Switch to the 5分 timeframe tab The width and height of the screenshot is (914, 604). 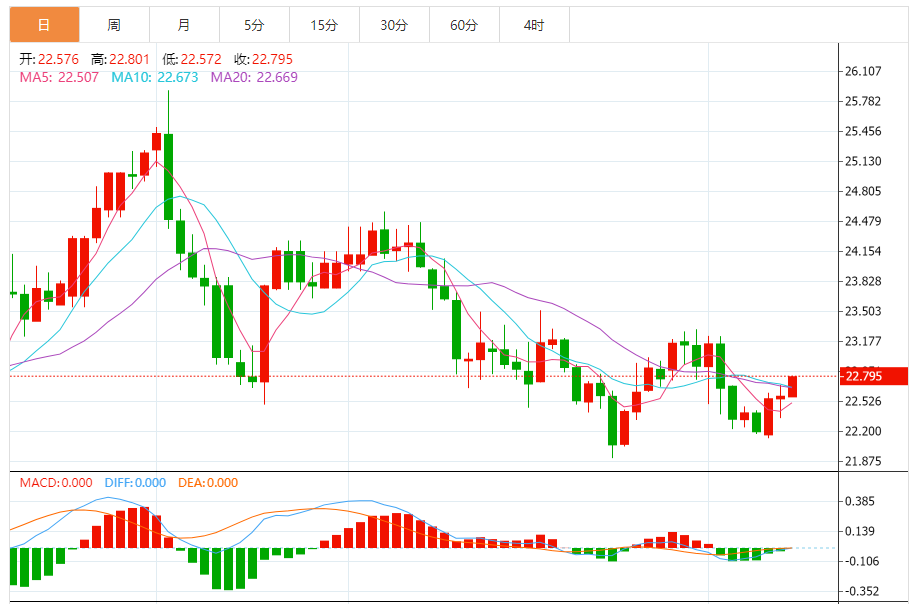click(x=254, y=25)
